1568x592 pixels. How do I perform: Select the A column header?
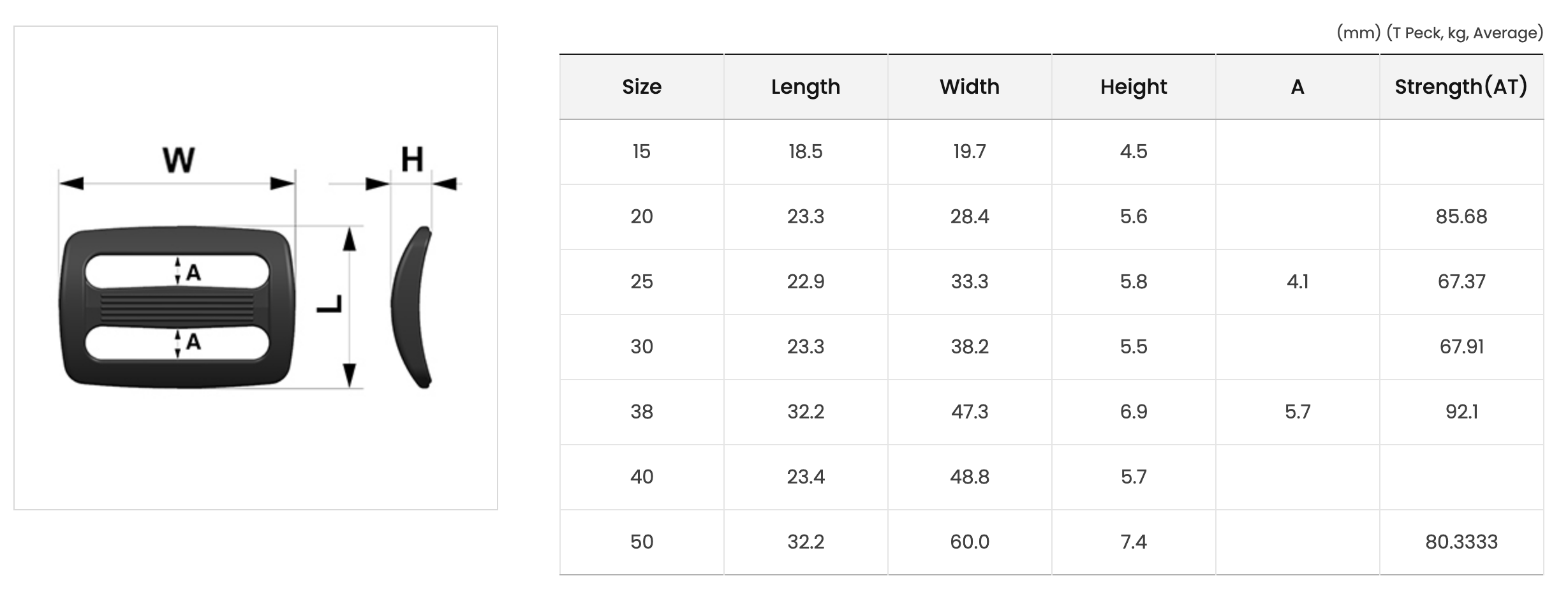pyautogui.click(x=1298, y=87)
